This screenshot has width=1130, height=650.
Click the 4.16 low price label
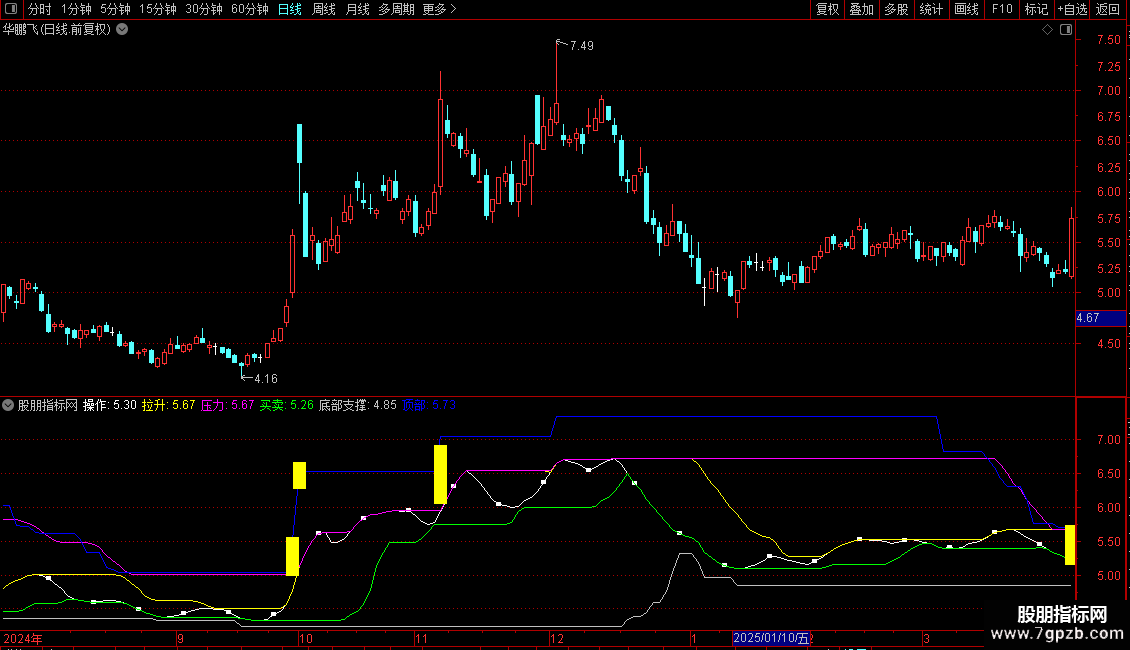[266, 378]
